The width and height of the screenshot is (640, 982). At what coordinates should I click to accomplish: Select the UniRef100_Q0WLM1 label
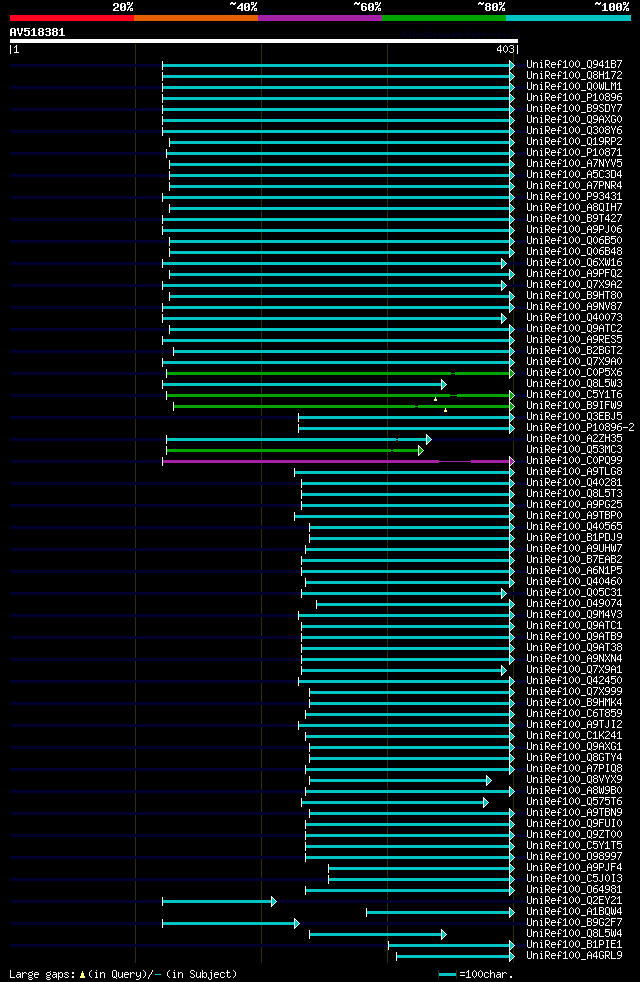coord(574,86)
